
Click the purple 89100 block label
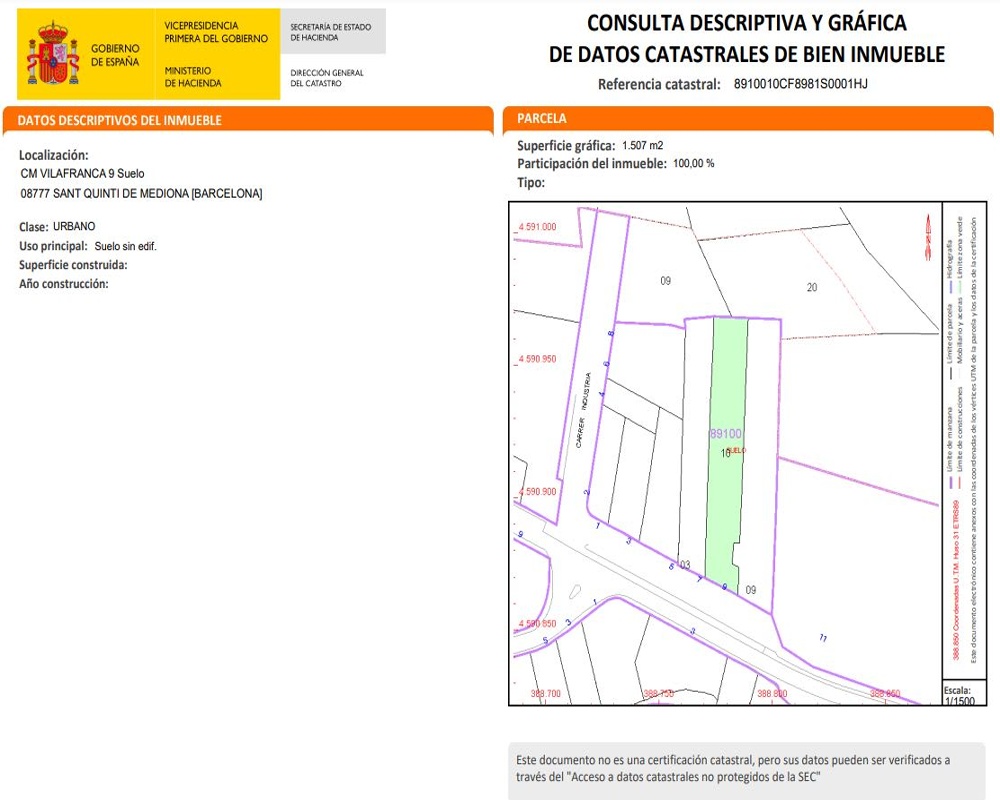click(x=726, y=434)
